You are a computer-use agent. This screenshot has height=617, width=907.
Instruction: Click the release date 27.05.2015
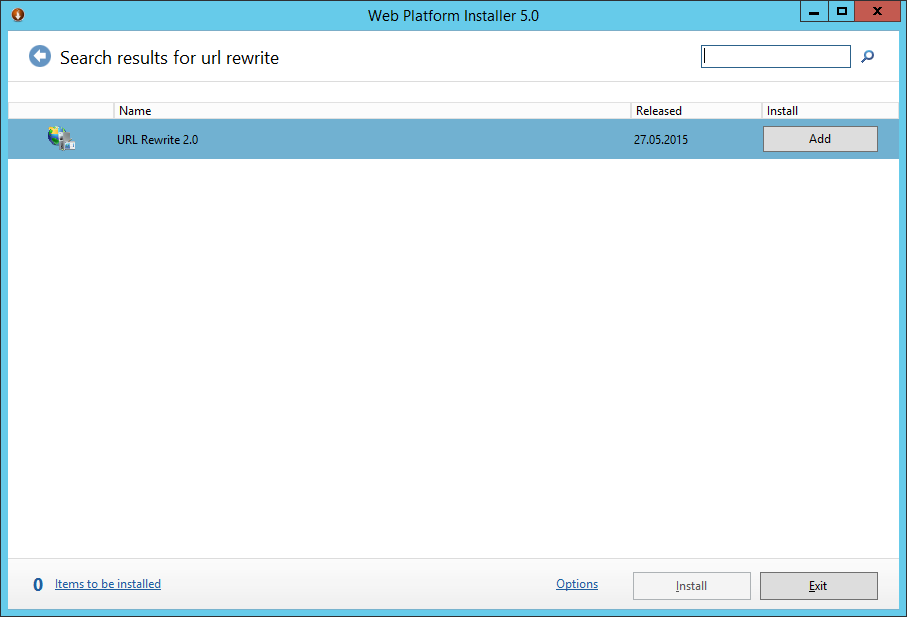pyautogui.click(x=661, y=139)
